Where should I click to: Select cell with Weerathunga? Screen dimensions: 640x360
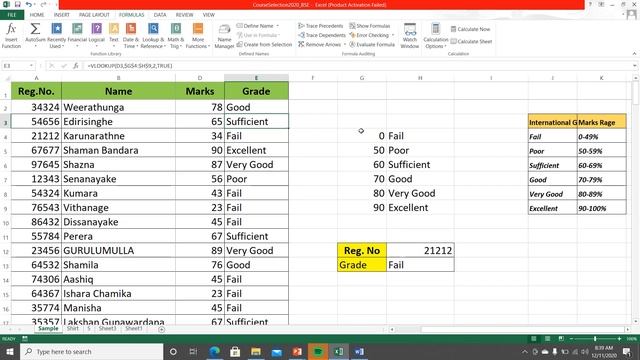[118, 107]
